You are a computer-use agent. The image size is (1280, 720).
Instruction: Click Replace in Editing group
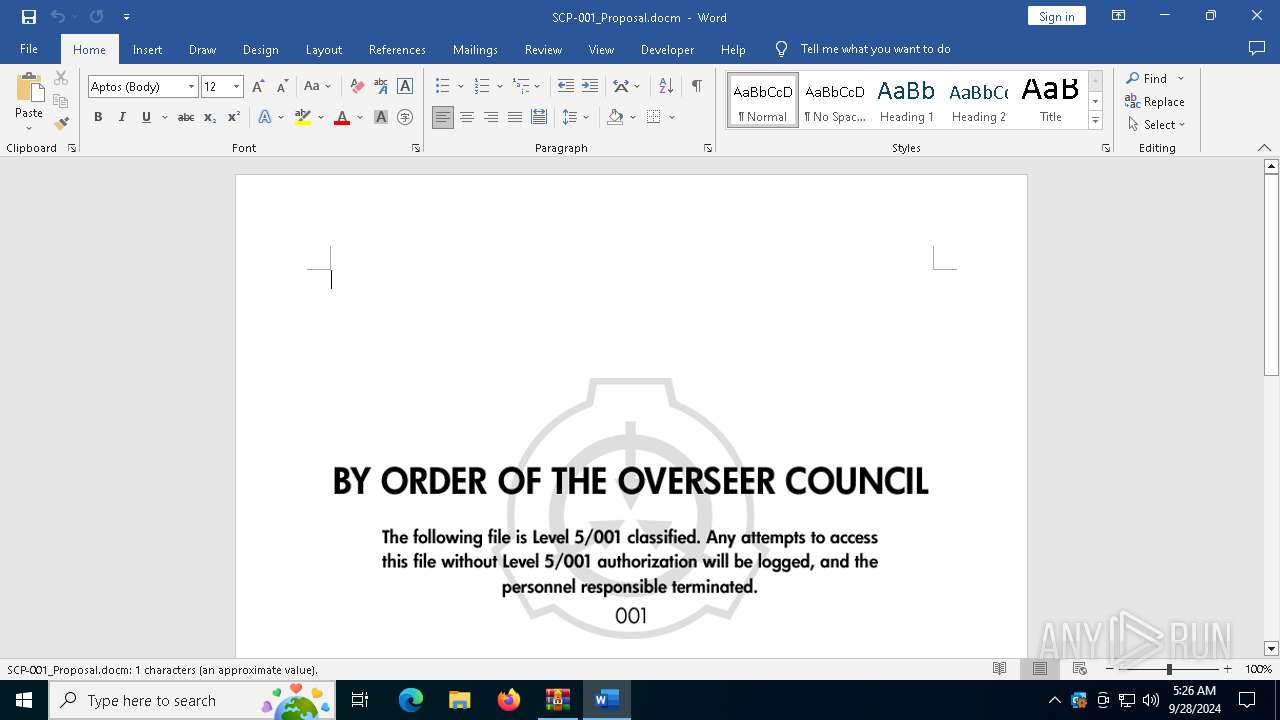pyautogui.click(x=1155, y=101)
